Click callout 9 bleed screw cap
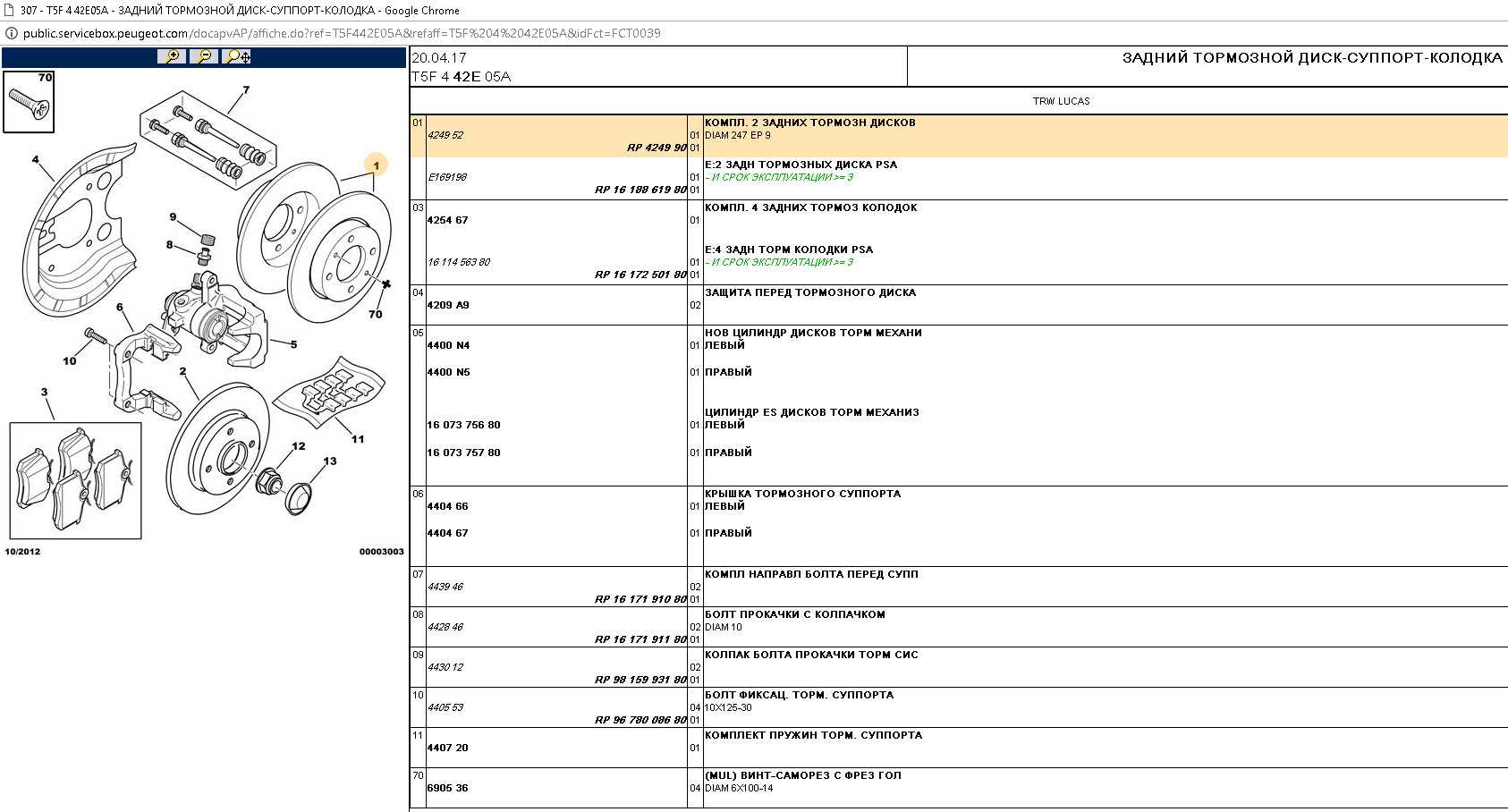The image size is (1508, 812). click(x=173, y=217)
